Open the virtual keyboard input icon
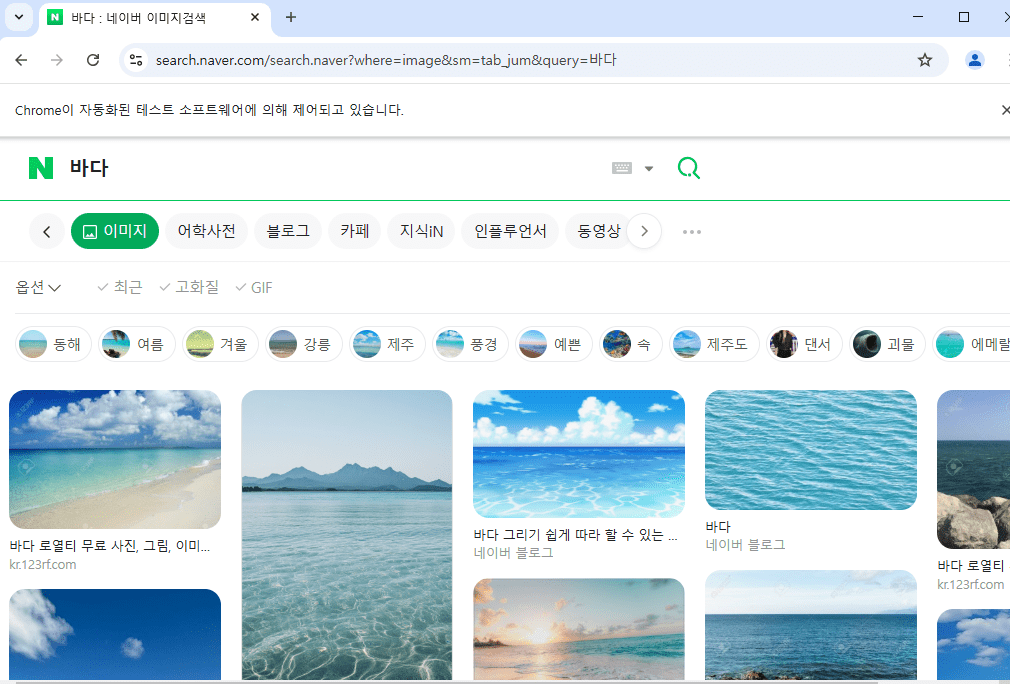Screen dimensions: 1010x684 point(622,168)
